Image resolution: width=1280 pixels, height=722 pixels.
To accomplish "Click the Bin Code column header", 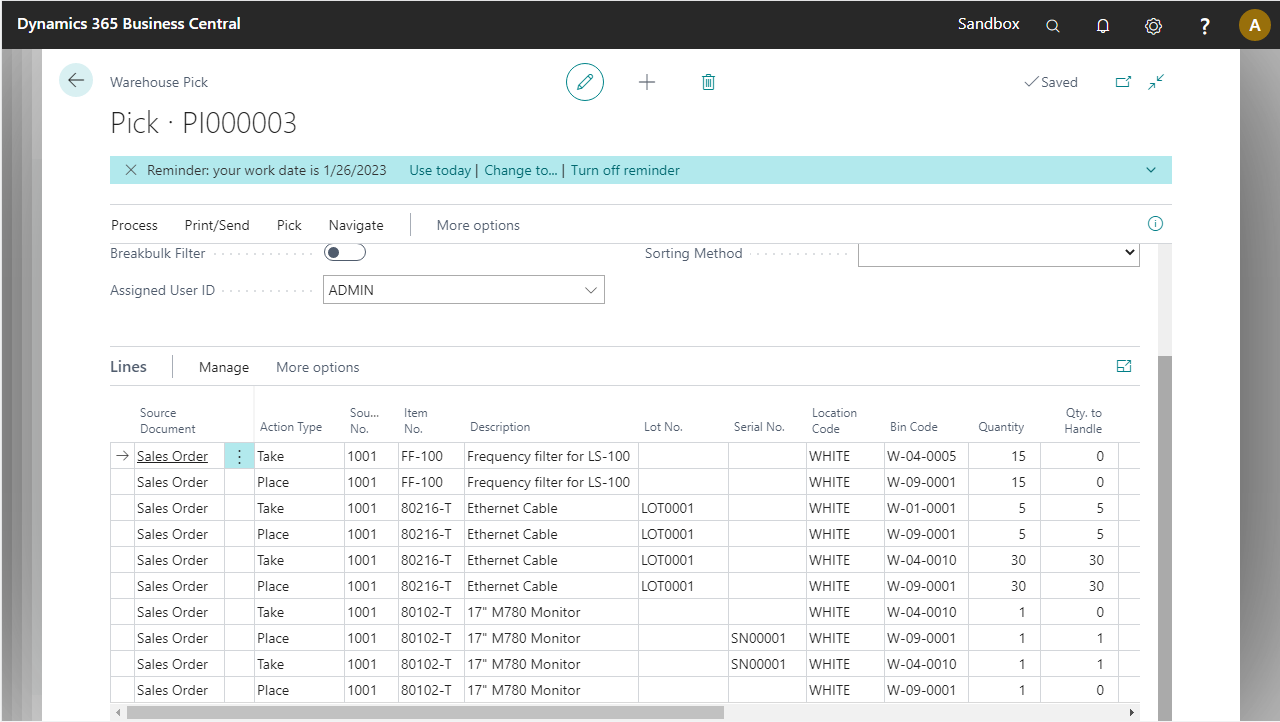I will (914, 427).
